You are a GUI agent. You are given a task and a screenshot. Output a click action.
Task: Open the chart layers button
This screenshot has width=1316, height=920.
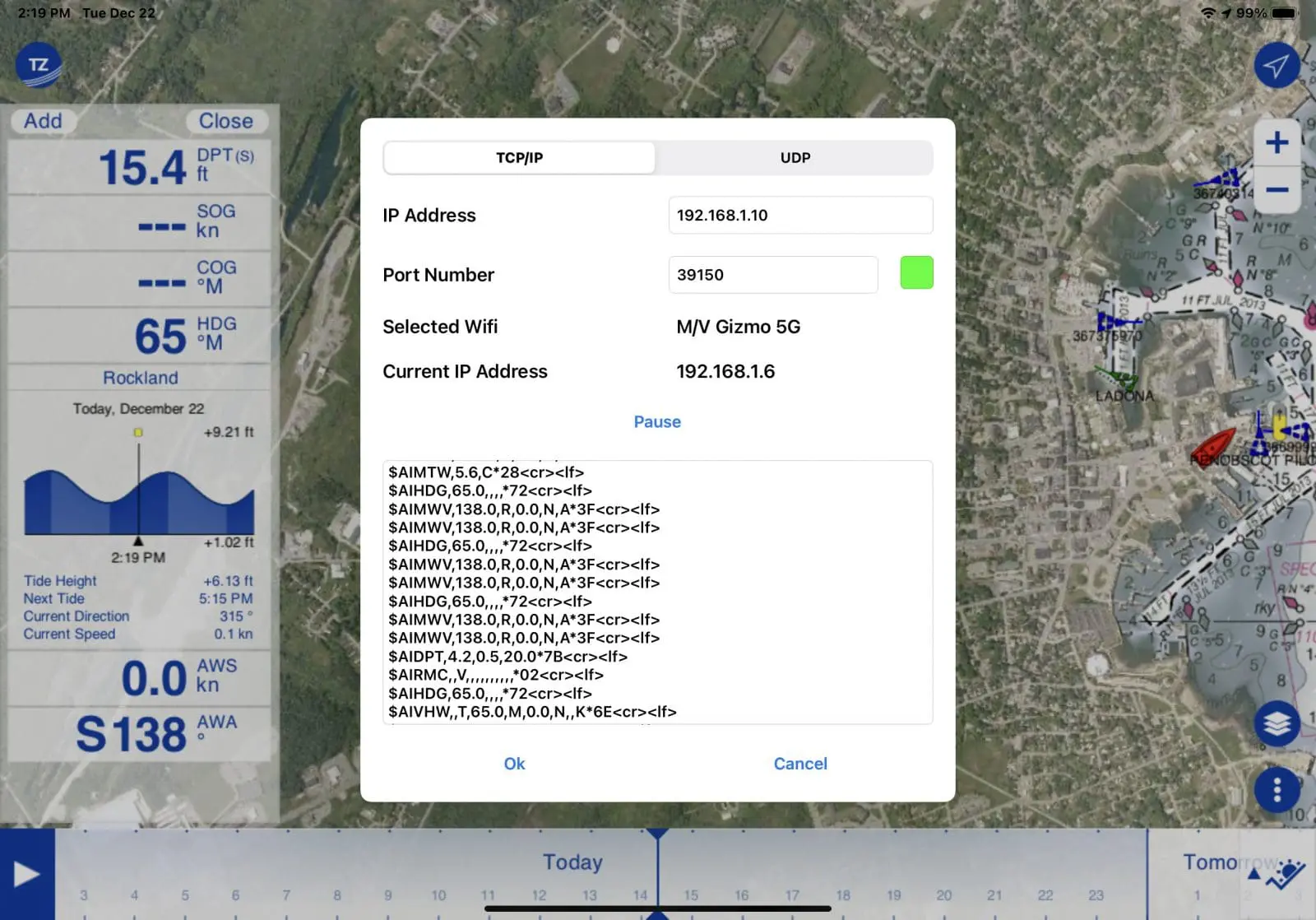pos(1277,724)
